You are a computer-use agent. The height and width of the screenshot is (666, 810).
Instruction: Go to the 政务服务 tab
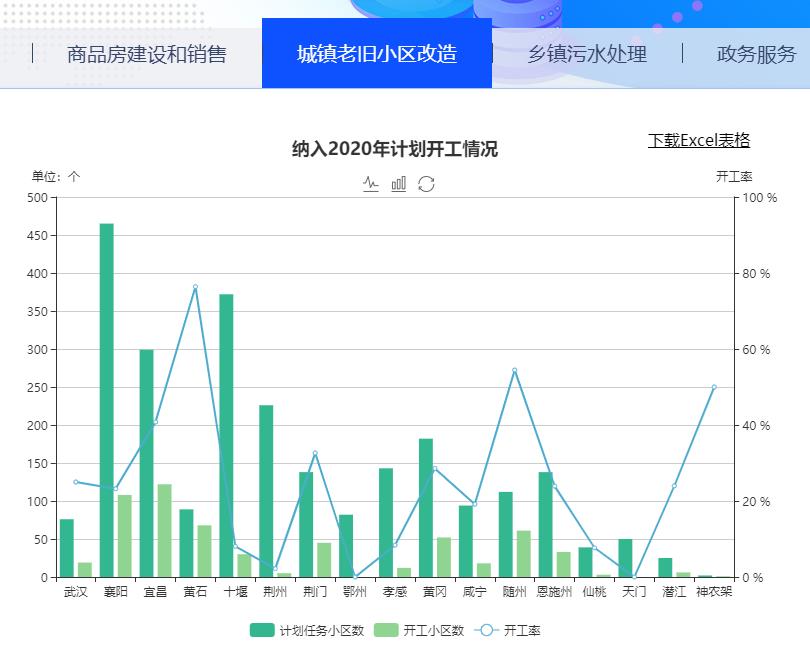pos(756,54)
